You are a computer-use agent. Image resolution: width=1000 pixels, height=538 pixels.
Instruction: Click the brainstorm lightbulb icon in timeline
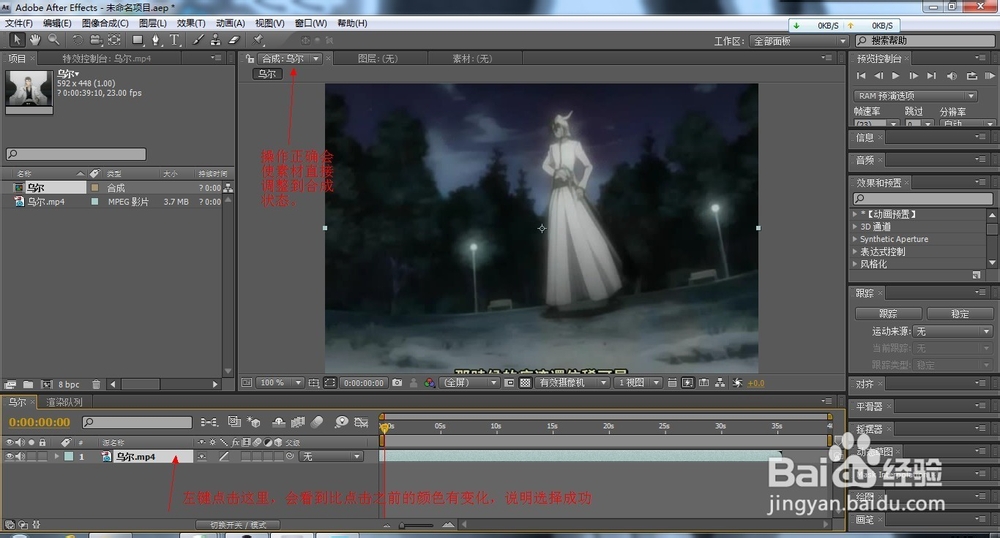pyautogui.click(x=342, y=422)
